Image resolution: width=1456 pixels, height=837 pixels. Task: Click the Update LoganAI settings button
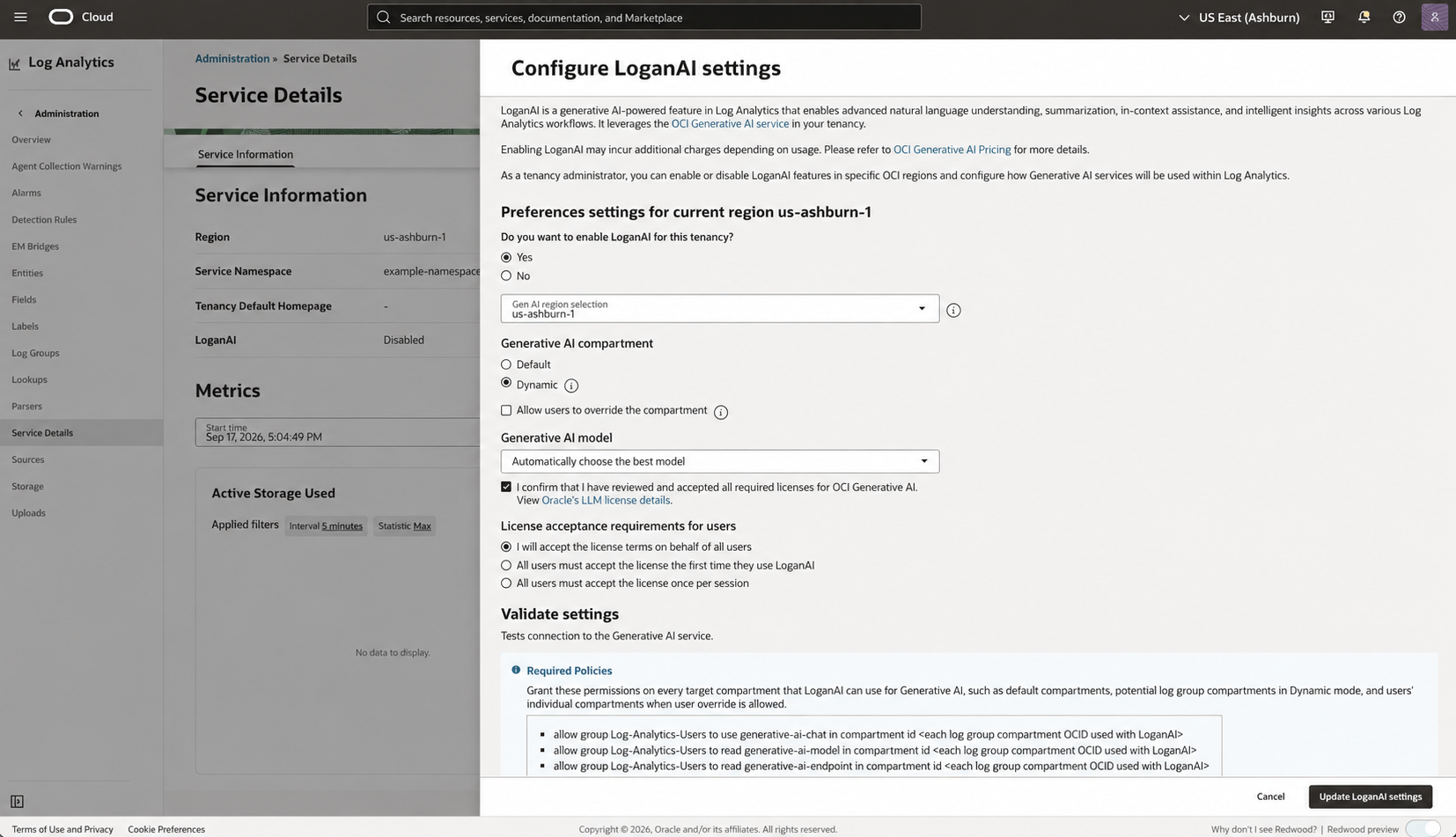pos(1370,797)
